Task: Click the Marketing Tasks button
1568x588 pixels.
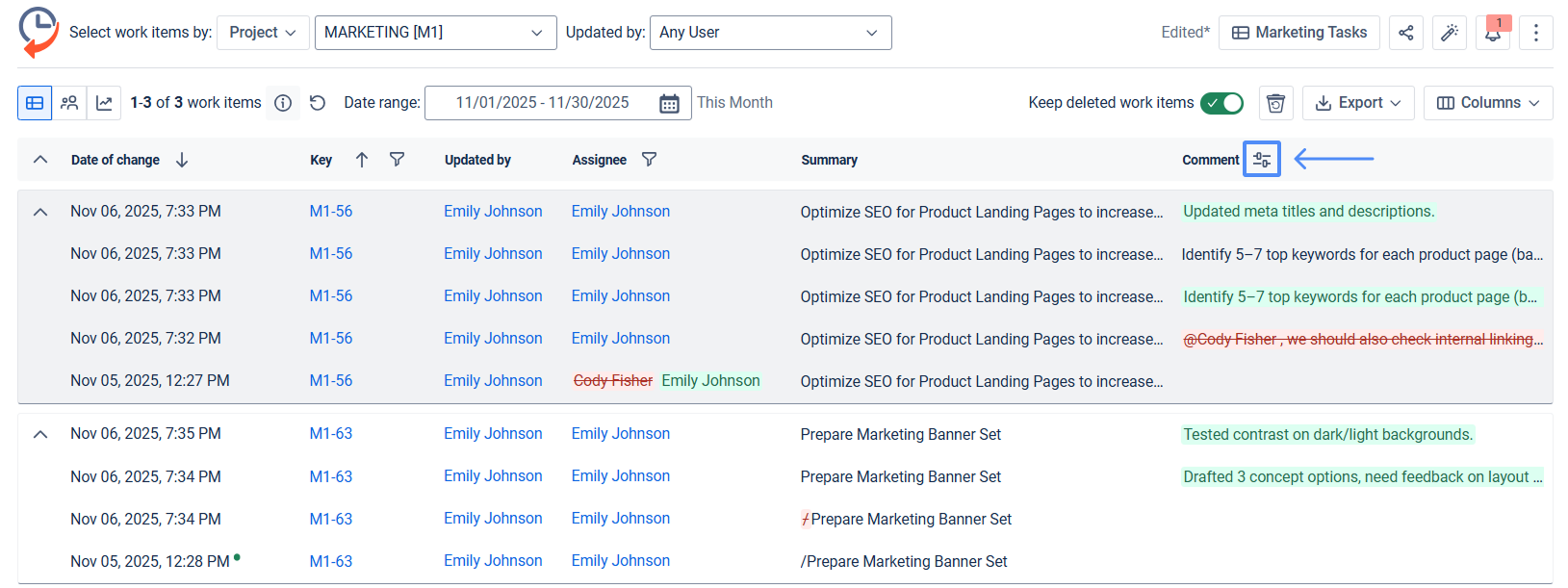Action: (x=1298, y=33)
